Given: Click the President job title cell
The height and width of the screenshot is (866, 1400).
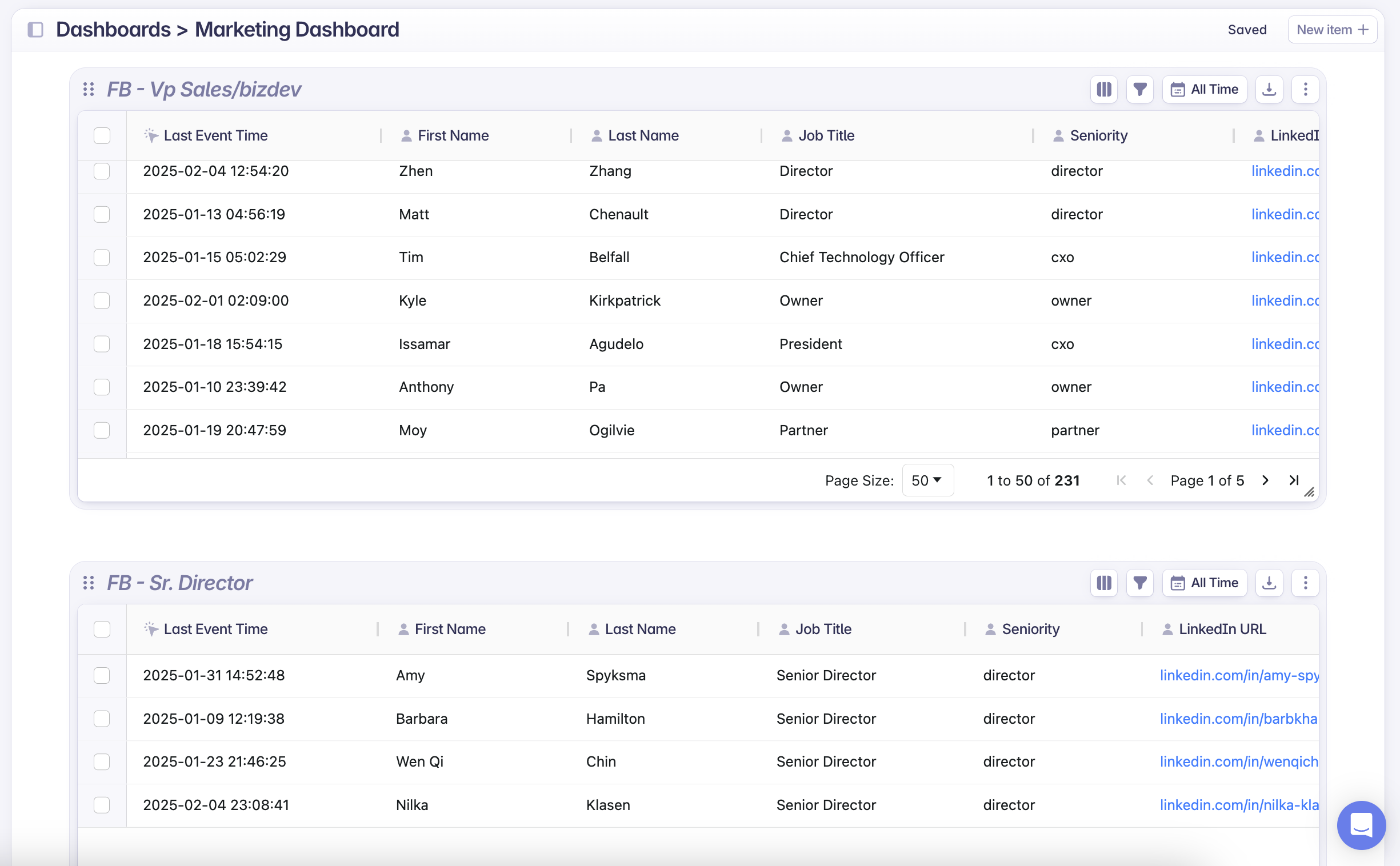Looking at the screenshot, I should click(810, 344).
